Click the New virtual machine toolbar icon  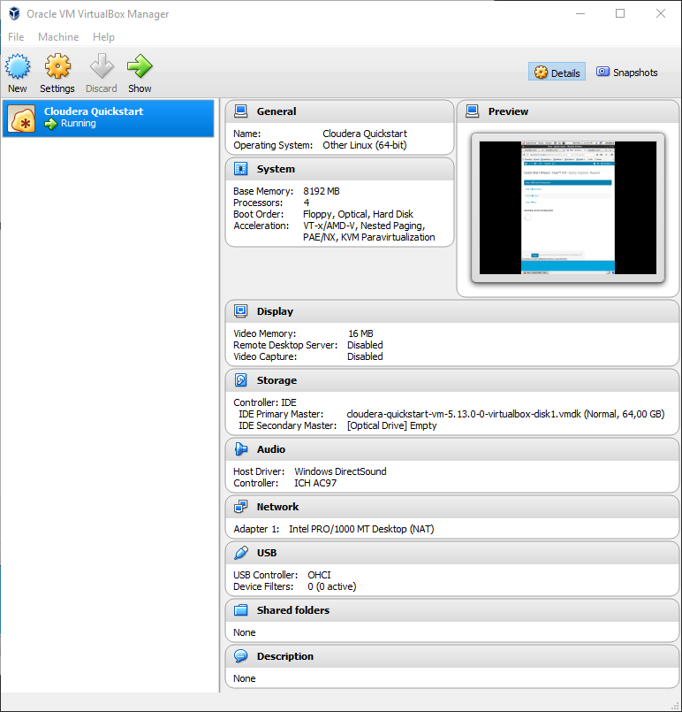[x=17, y=66]
